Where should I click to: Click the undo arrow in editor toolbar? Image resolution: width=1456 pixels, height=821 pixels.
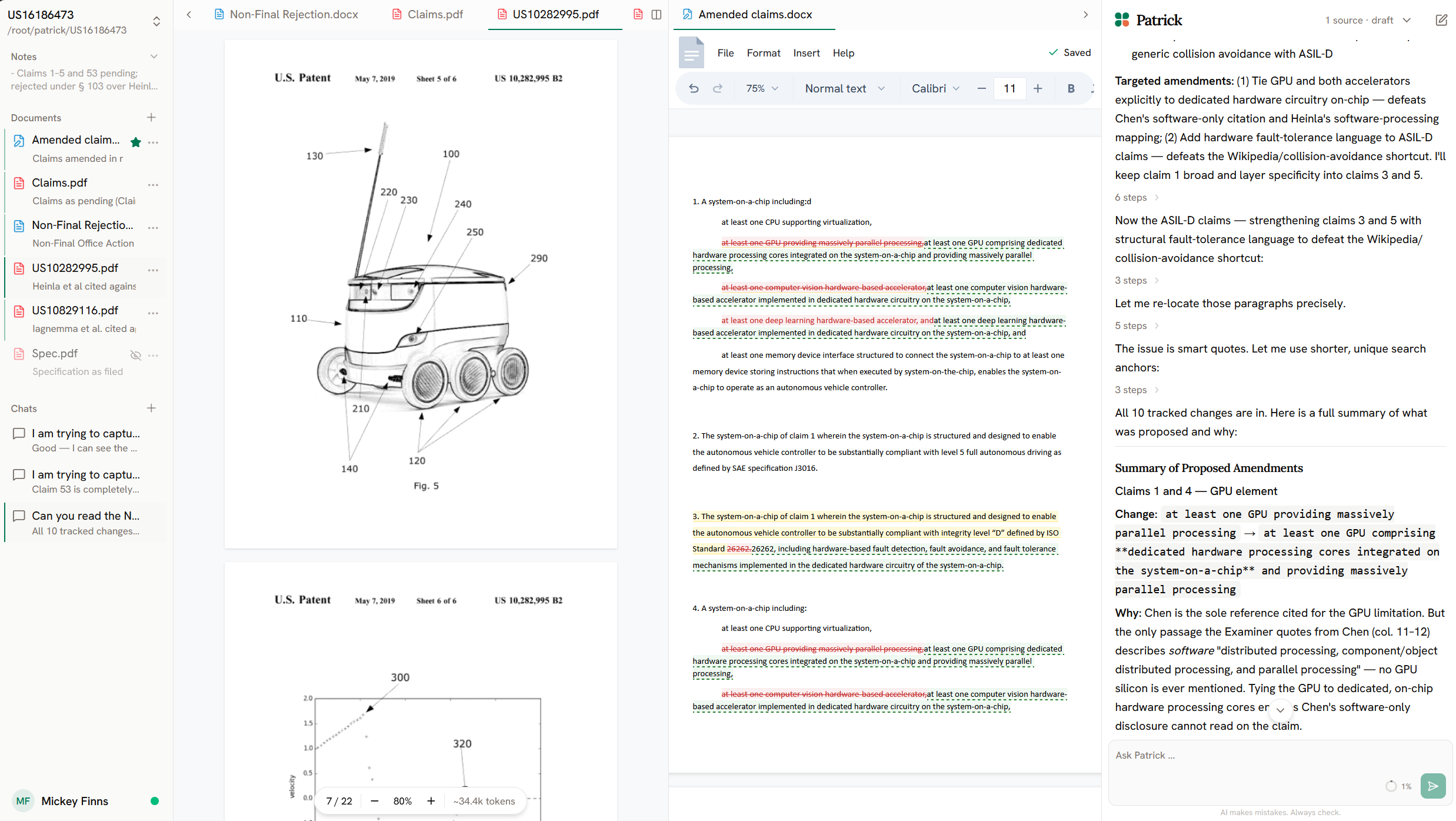pyautogui.click(x=694, y=88)
